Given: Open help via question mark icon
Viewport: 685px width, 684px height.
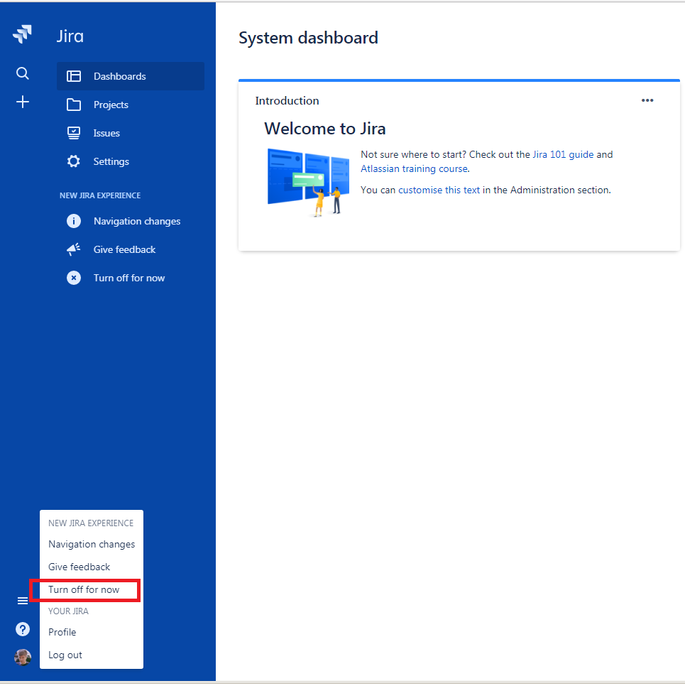Looking at the screenshot, I should (x=22, y=629).
